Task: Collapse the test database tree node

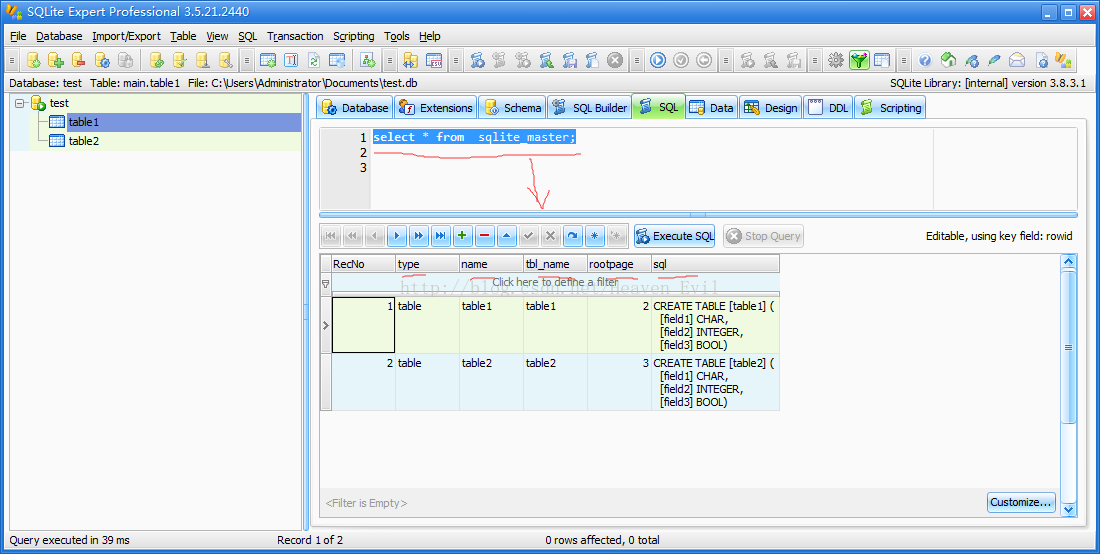Action: click(x=19, y=103)
